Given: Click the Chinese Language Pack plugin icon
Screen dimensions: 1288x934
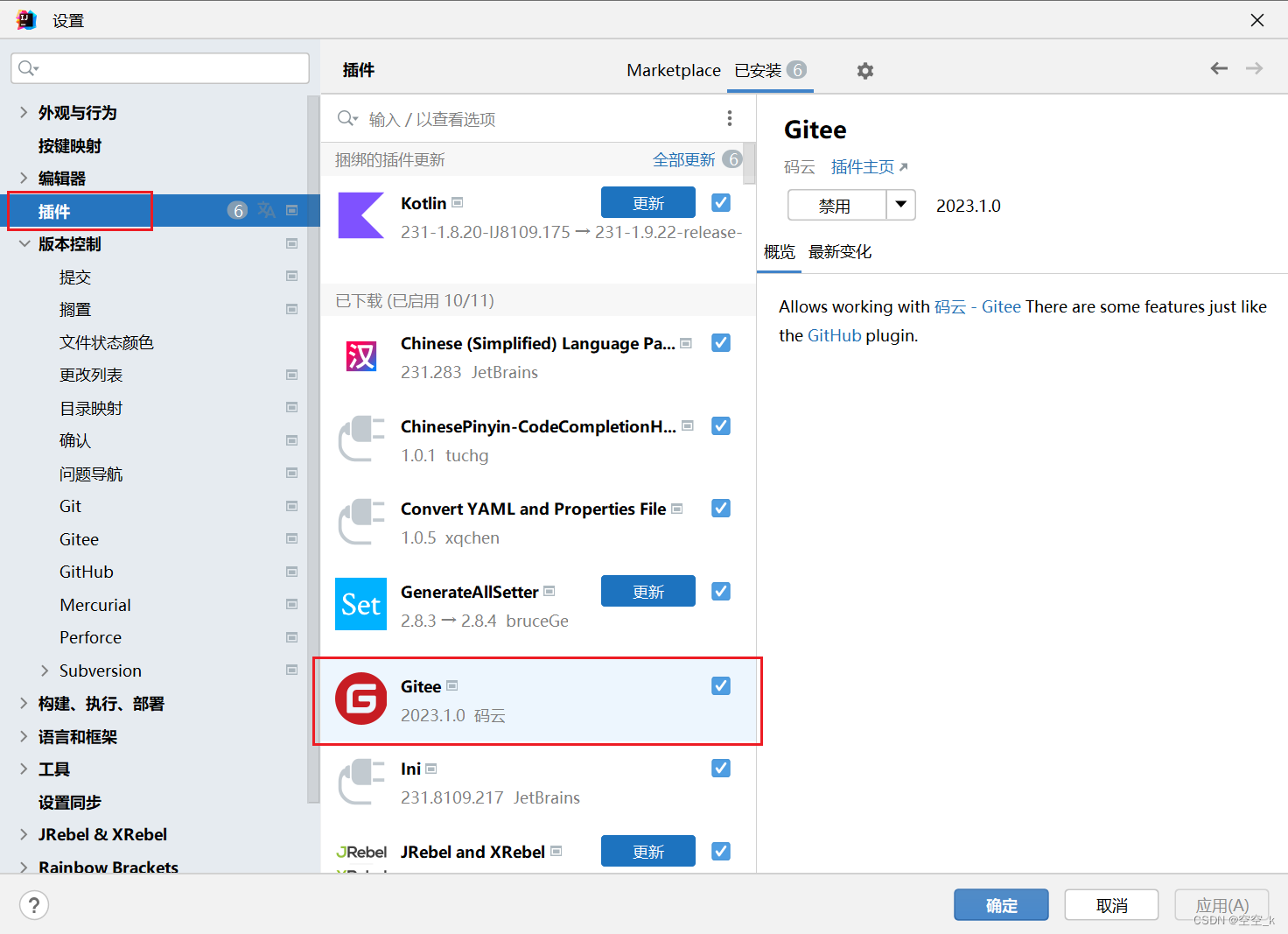Looking at the screenshot, I should pyautogui.click(x=360, y=356).
